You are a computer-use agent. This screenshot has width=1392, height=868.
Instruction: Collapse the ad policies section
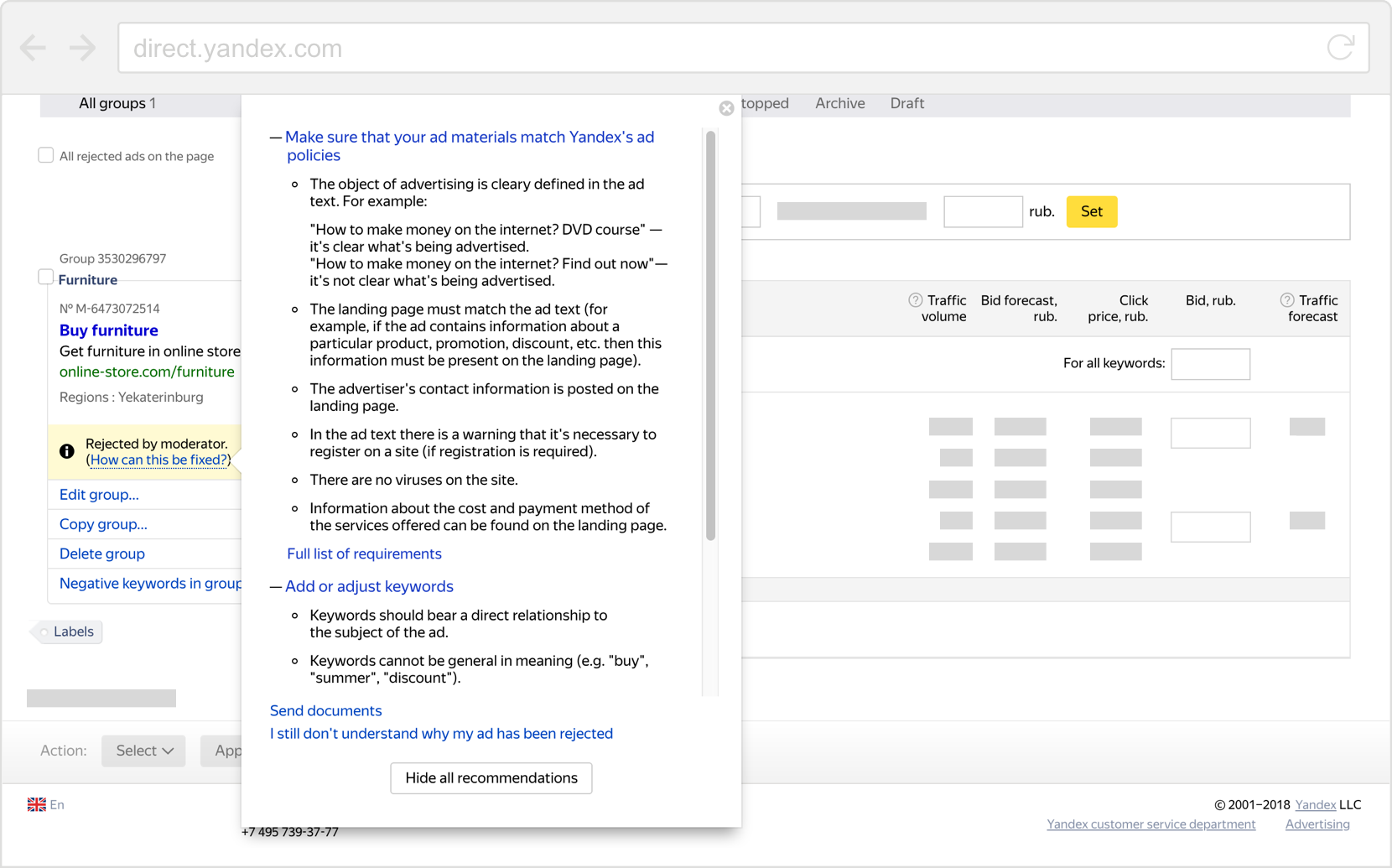click(x=276, y=138)
